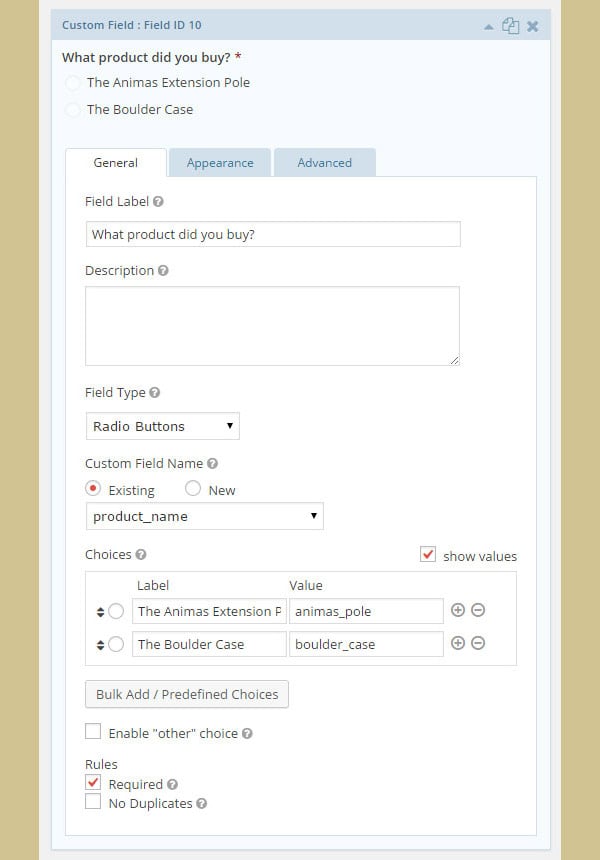Open the Advanced tab
The image size is (600, 860).
324,161
